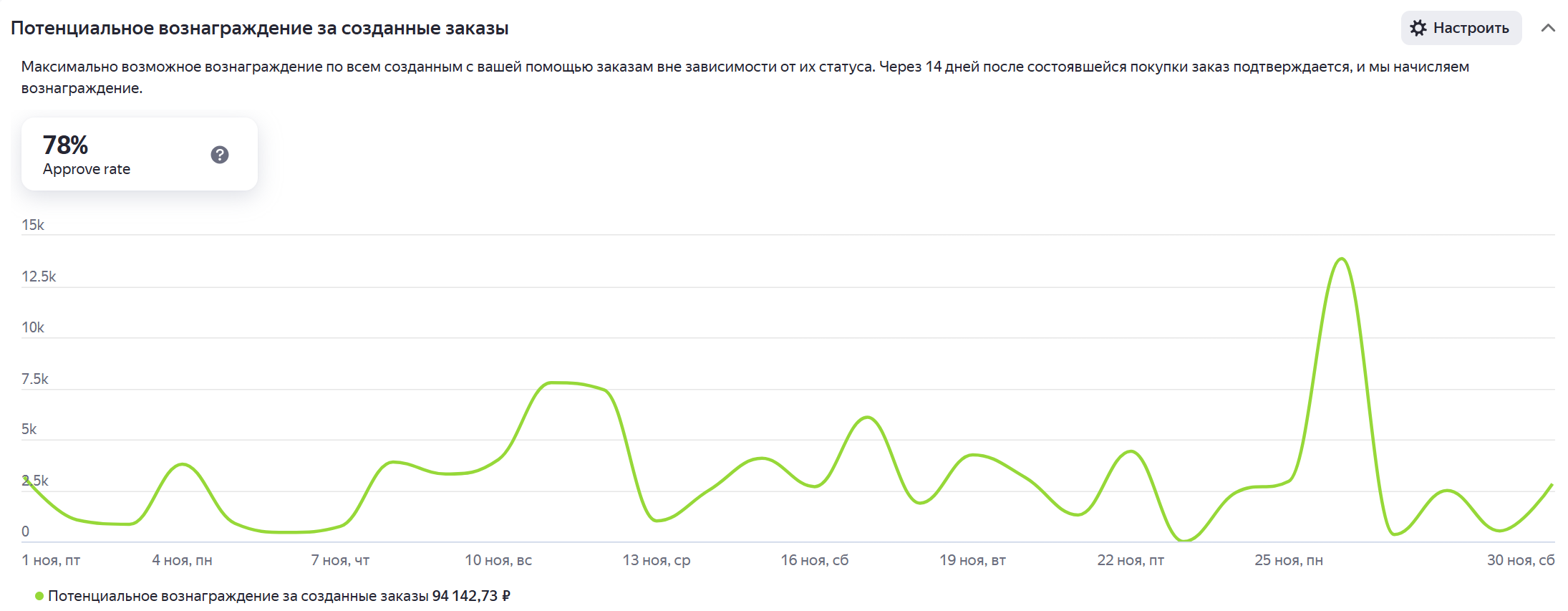
Task: Click the green legend dot for the series
Action: point(39,596)
